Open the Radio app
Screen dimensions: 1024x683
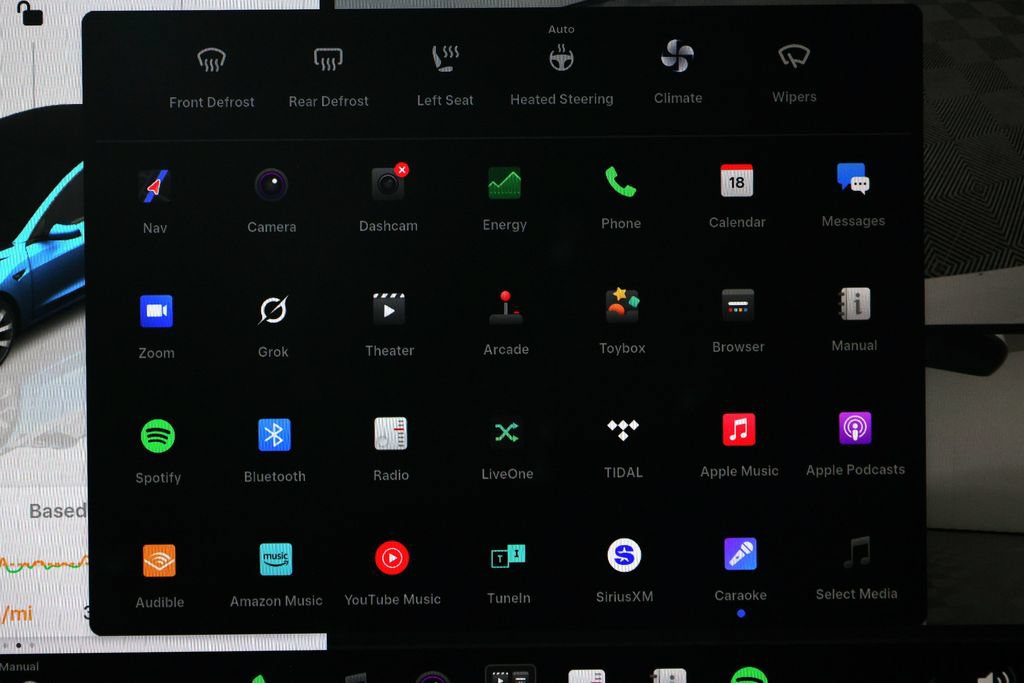point(391,433)
